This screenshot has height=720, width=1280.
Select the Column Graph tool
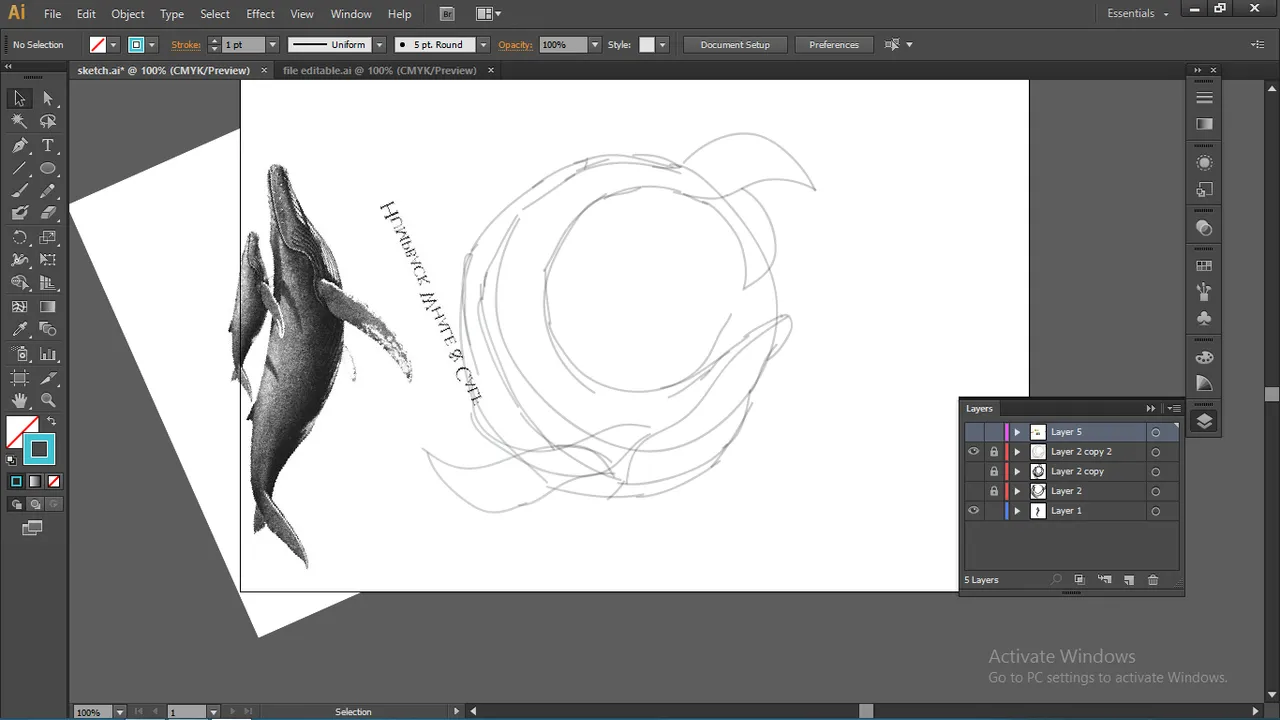(x=48, y=354)
